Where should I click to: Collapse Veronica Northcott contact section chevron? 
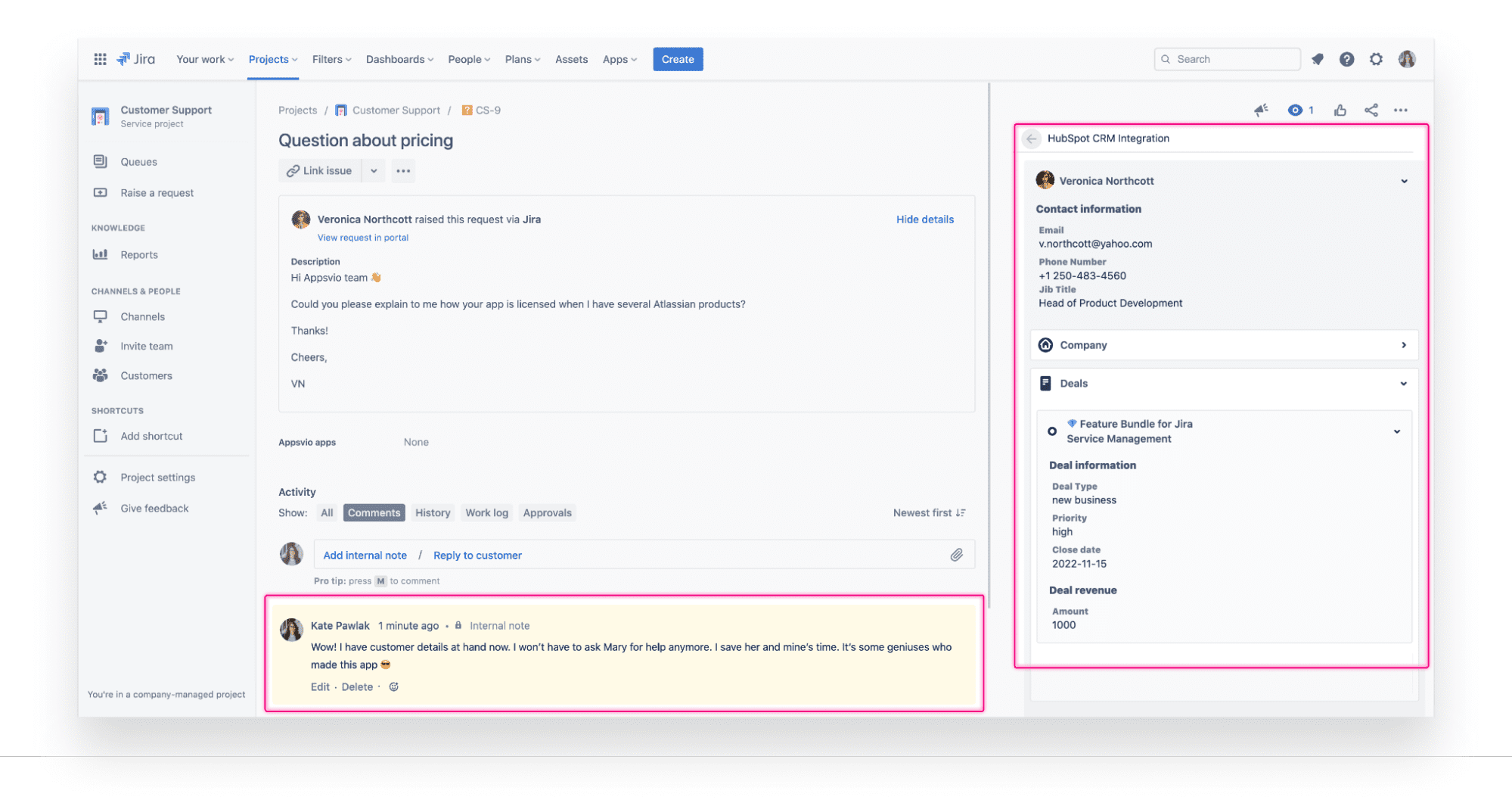point(1404,181)
